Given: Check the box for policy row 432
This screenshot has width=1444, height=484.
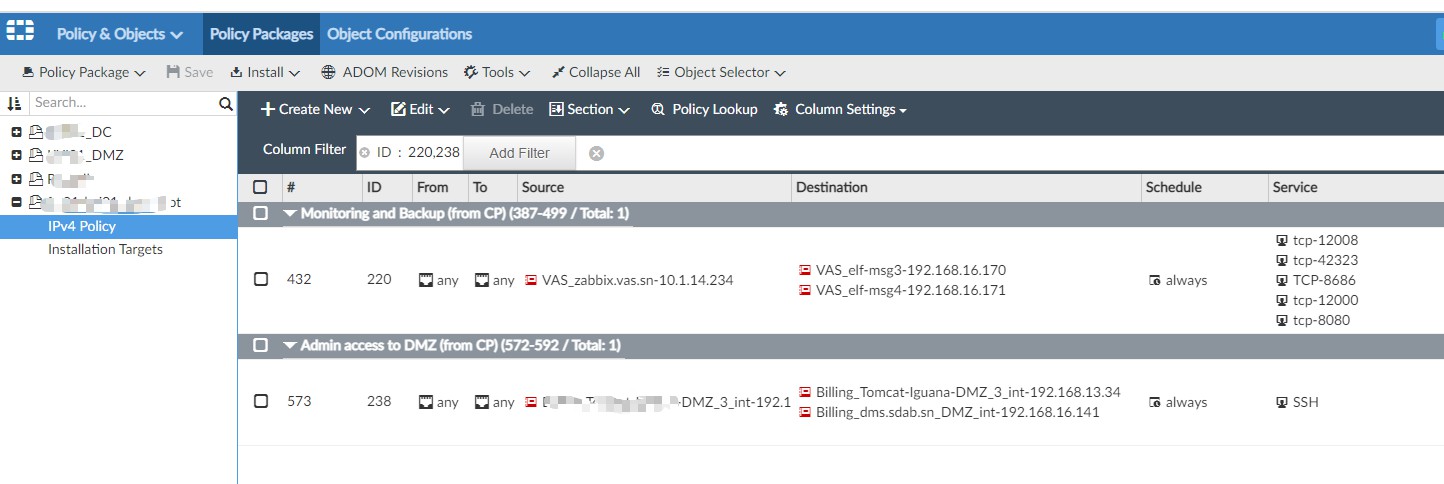Looking at the screenshot, I should (x=261, y=280).
